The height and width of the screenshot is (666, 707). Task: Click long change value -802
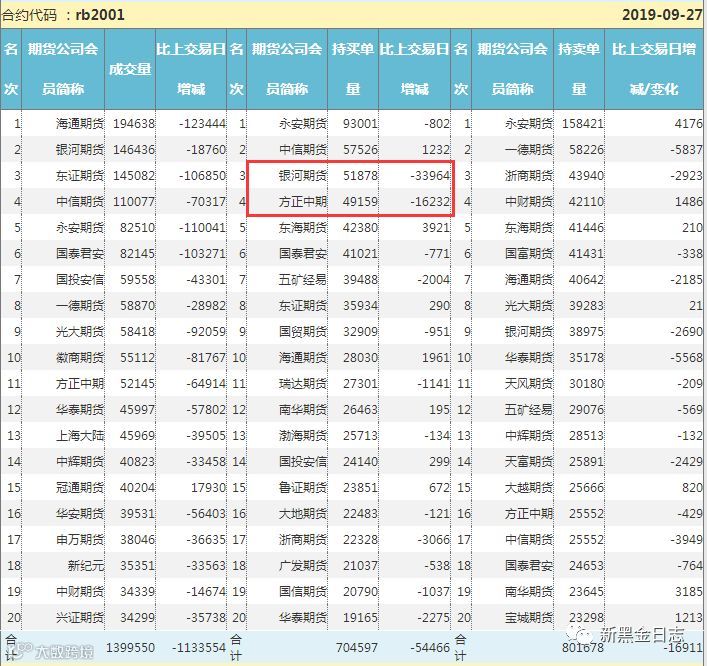pyautogui.click(x=437, y=124)
